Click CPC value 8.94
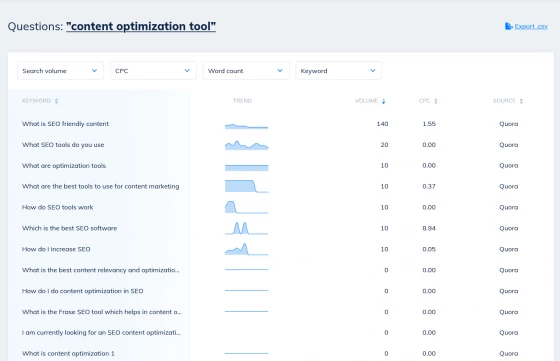 pyautogui.click(x=429, y=228)
